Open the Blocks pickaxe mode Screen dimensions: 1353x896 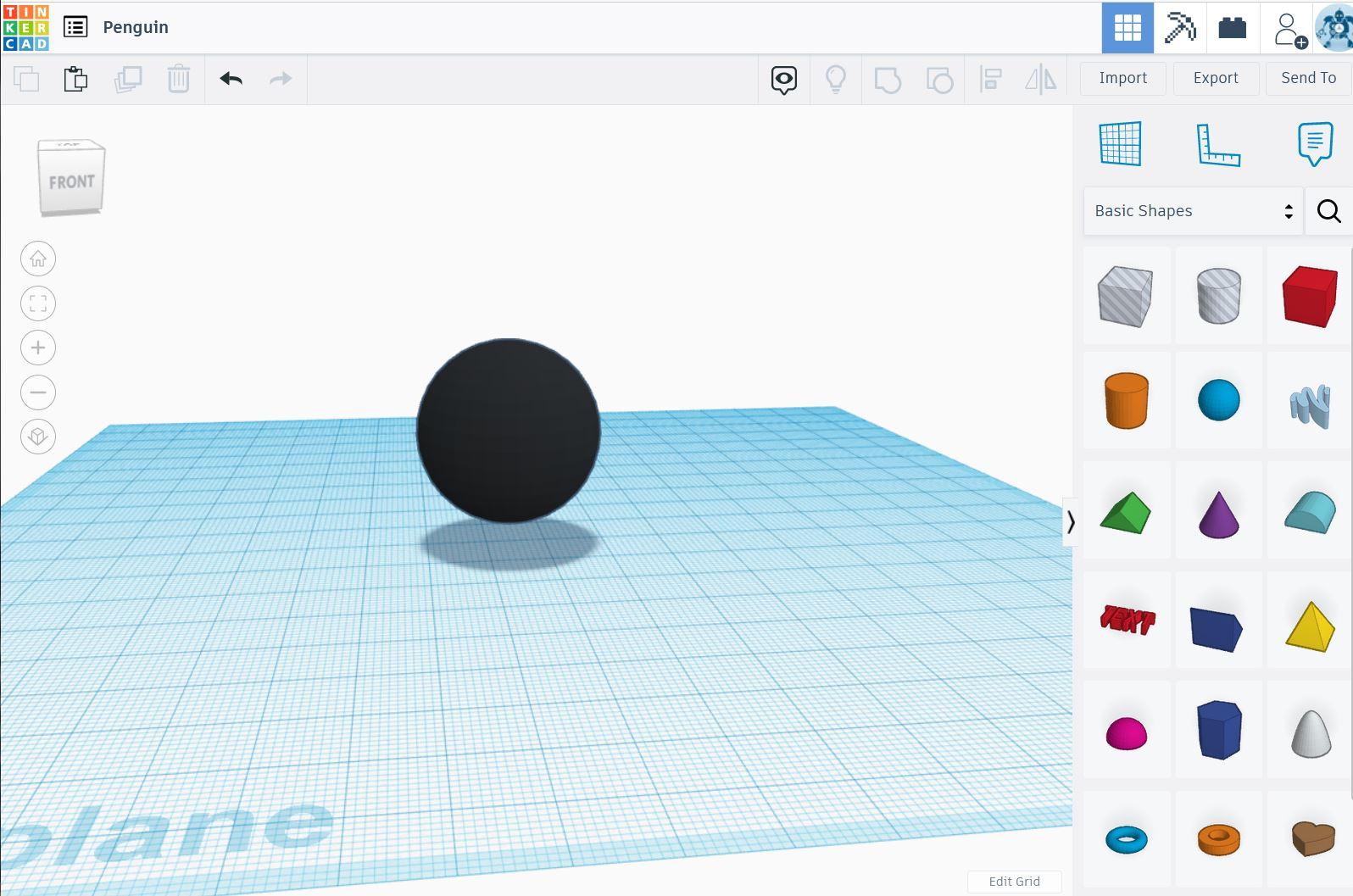click(1180, 28)
